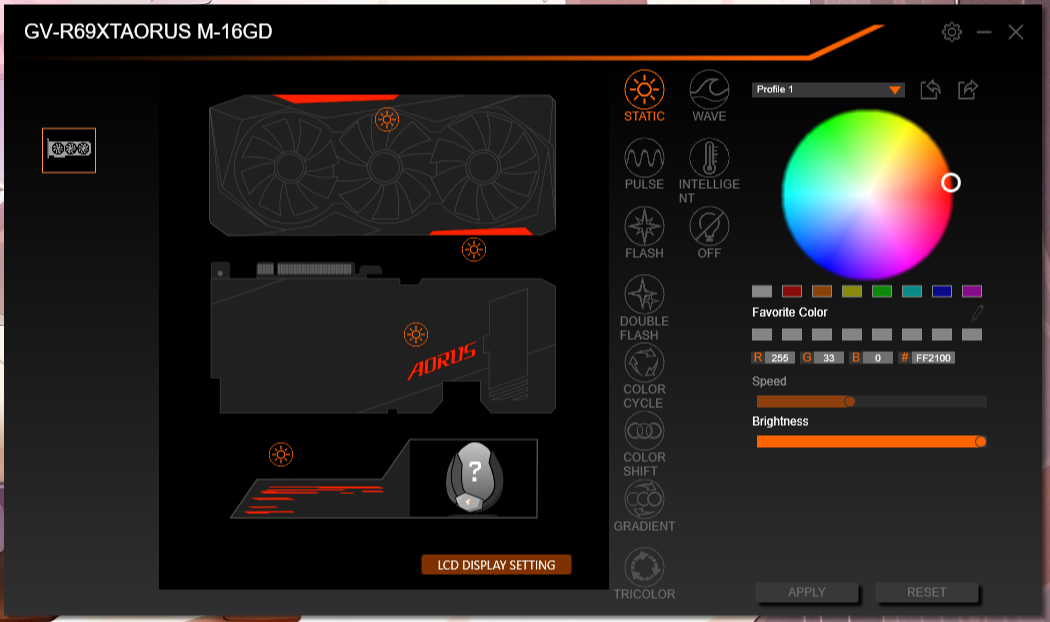Select the AORUS logo backplate LED zone icon
The image size is (1050, 622).
[416, 334]
